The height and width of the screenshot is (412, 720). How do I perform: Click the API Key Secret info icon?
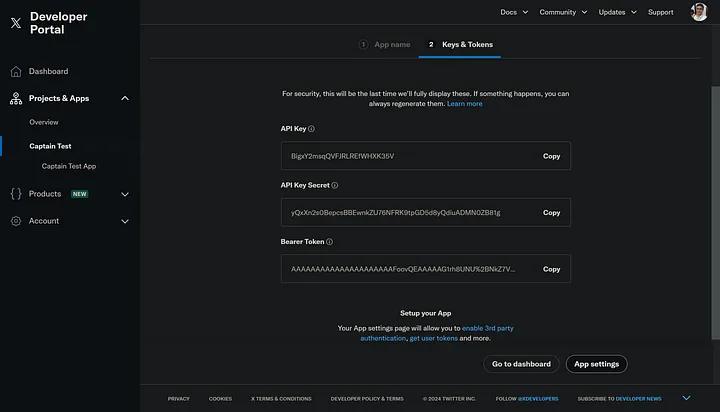point(335,185)
